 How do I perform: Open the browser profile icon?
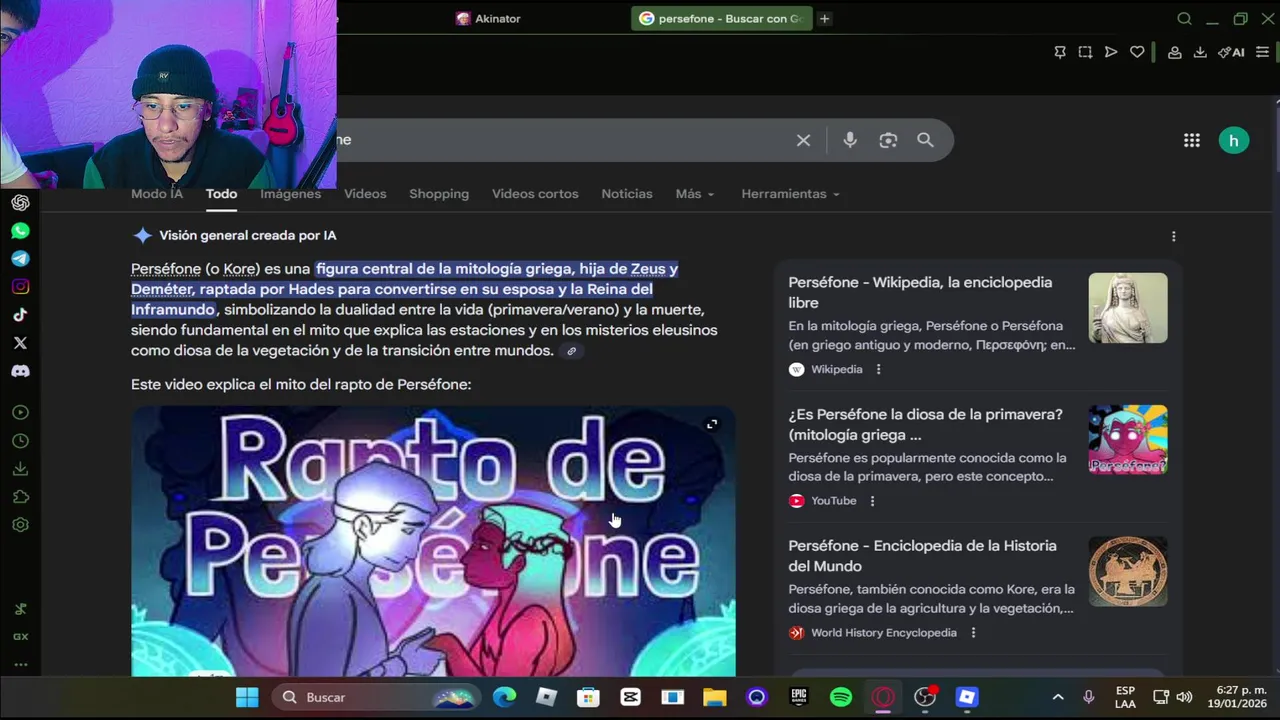coord(1175,52)
